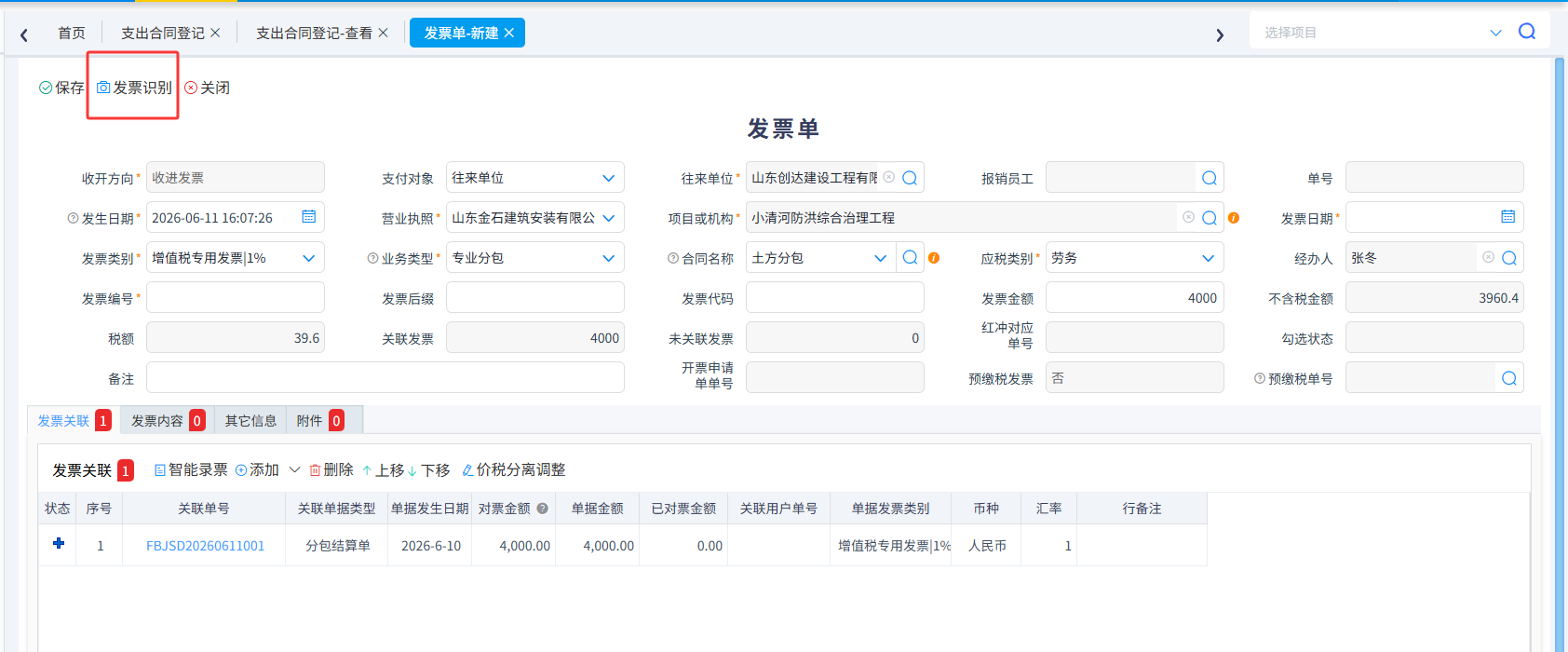The image size is (1568, 652).
Task: Open the 应税类别 dropdown
Action: pyautogui.click(x=1208, y=258)
